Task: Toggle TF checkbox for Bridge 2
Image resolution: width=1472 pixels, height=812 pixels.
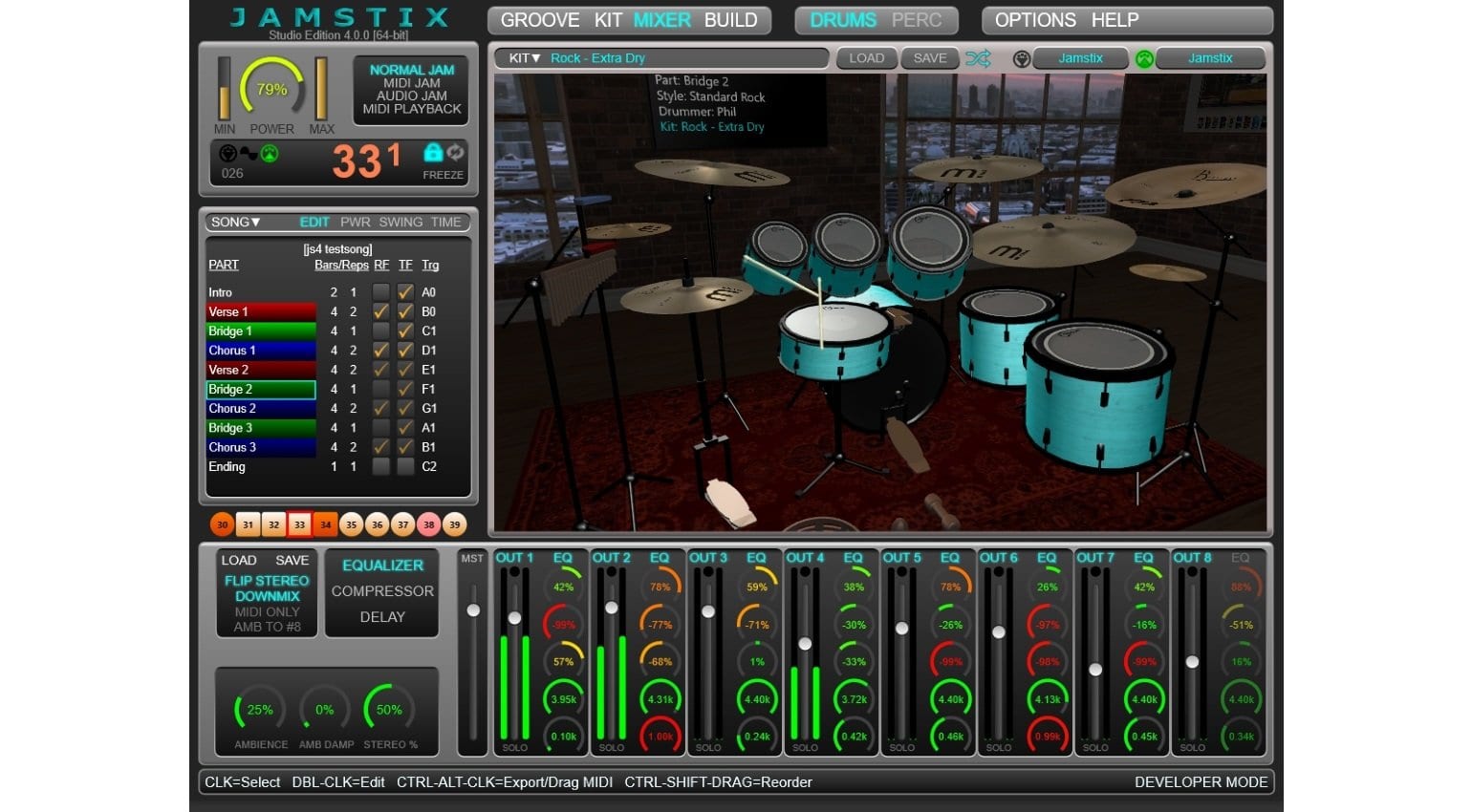Action: [x=405, y=389]
